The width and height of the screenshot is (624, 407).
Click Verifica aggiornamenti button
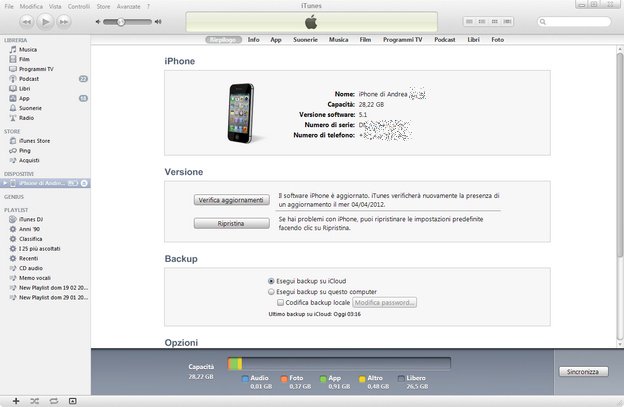point(232,200)
